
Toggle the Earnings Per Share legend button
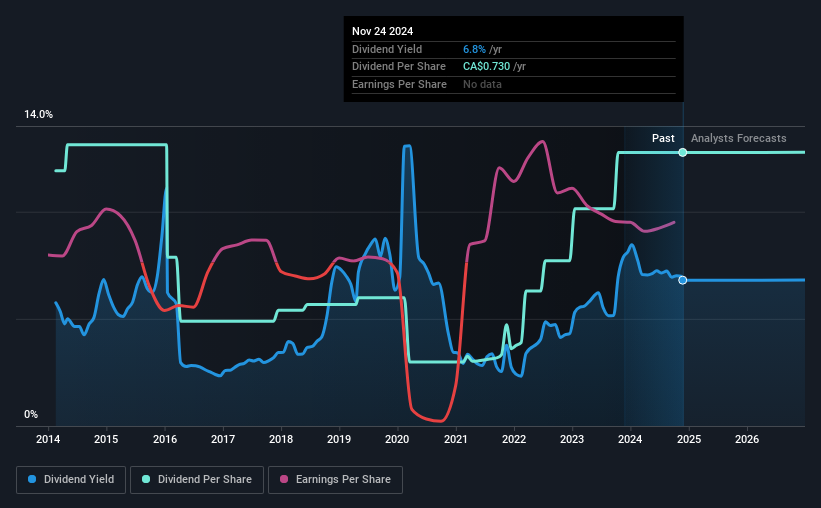coord(335,480)
